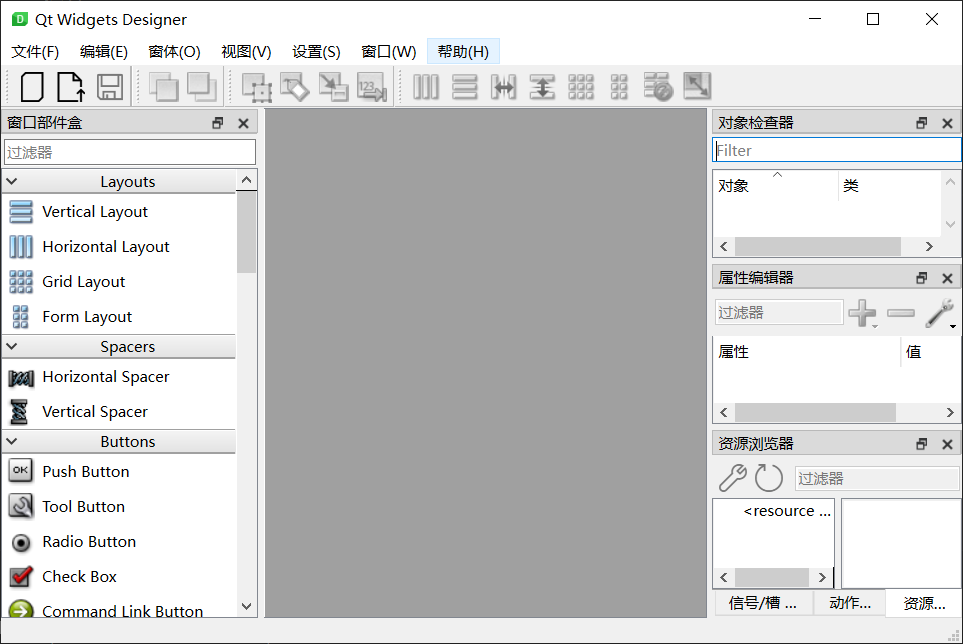
Task: Click the New Form toolbar icon
Action: [x=32, y=87]
